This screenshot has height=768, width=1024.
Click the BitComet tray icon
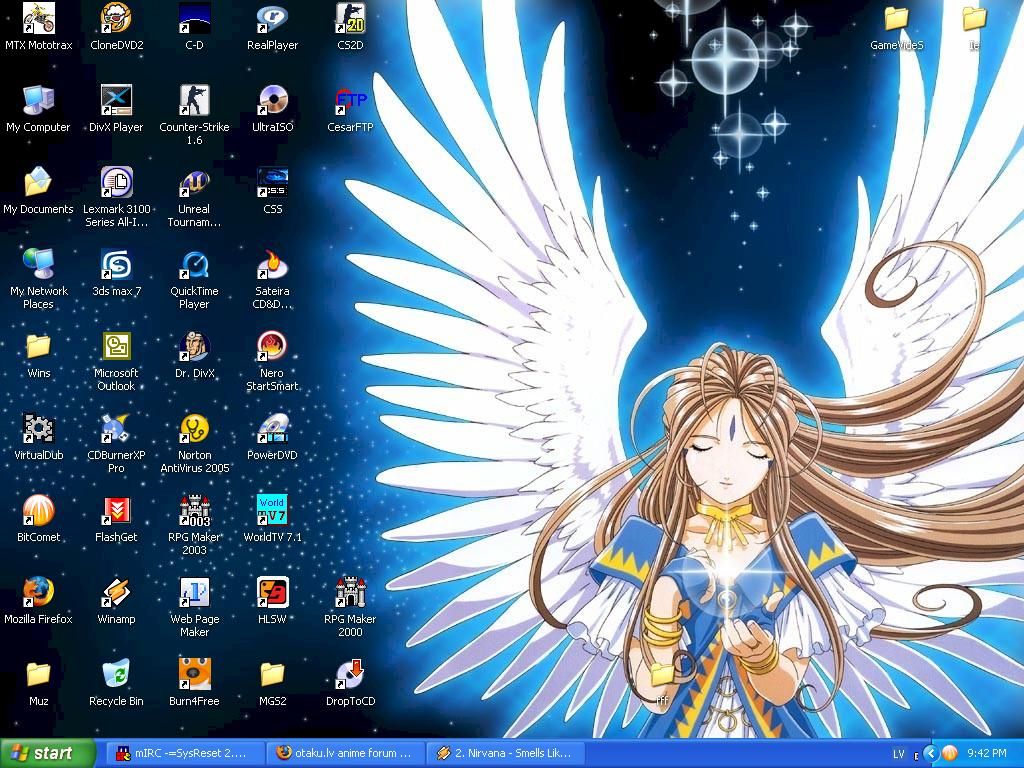click(x=949, y=754)
